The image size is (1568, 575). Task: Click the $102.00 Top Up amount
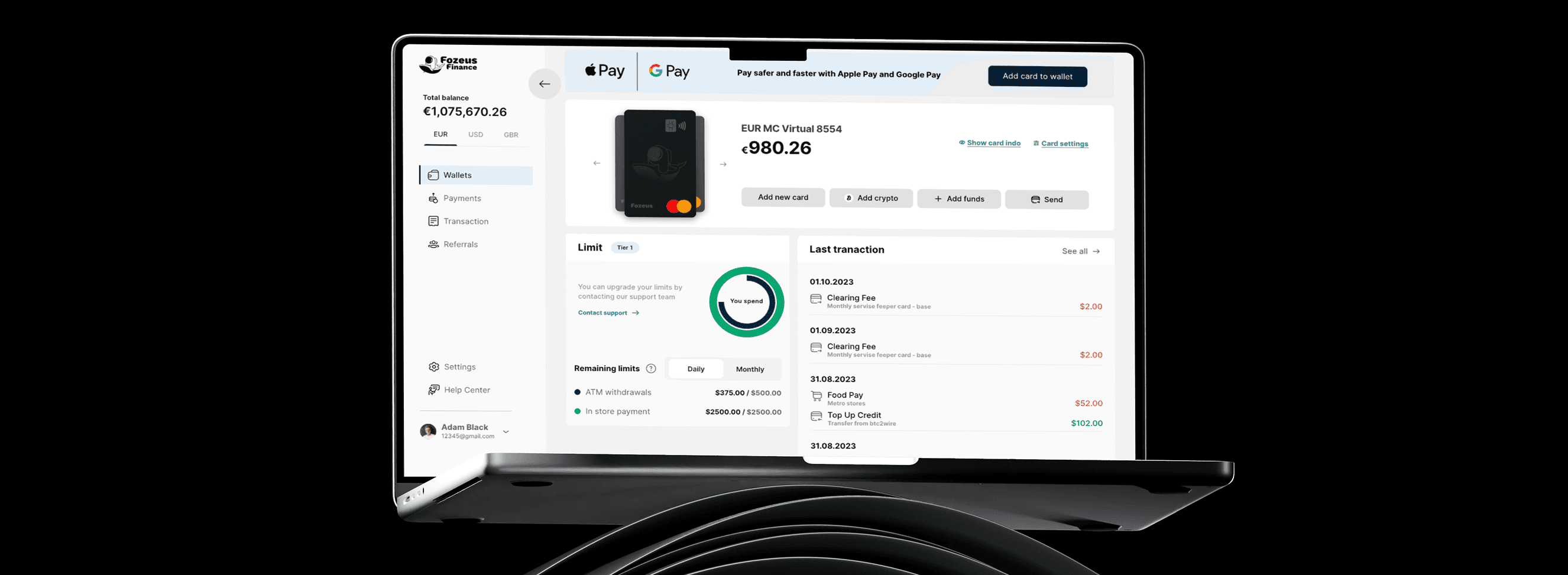(1087, 424)
